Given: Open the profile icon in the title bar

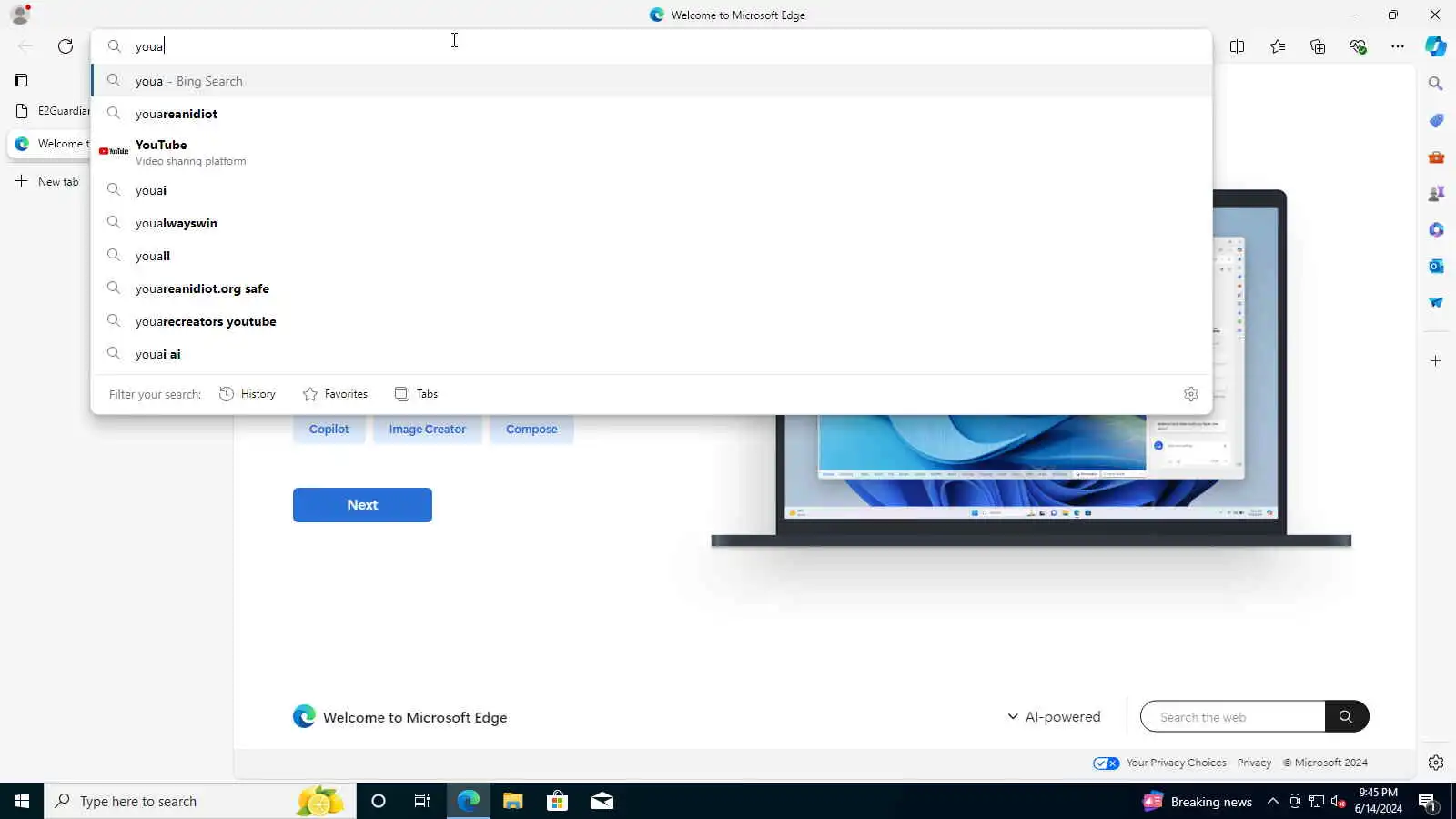Looking at the screenshot, I should click(20, 15).
